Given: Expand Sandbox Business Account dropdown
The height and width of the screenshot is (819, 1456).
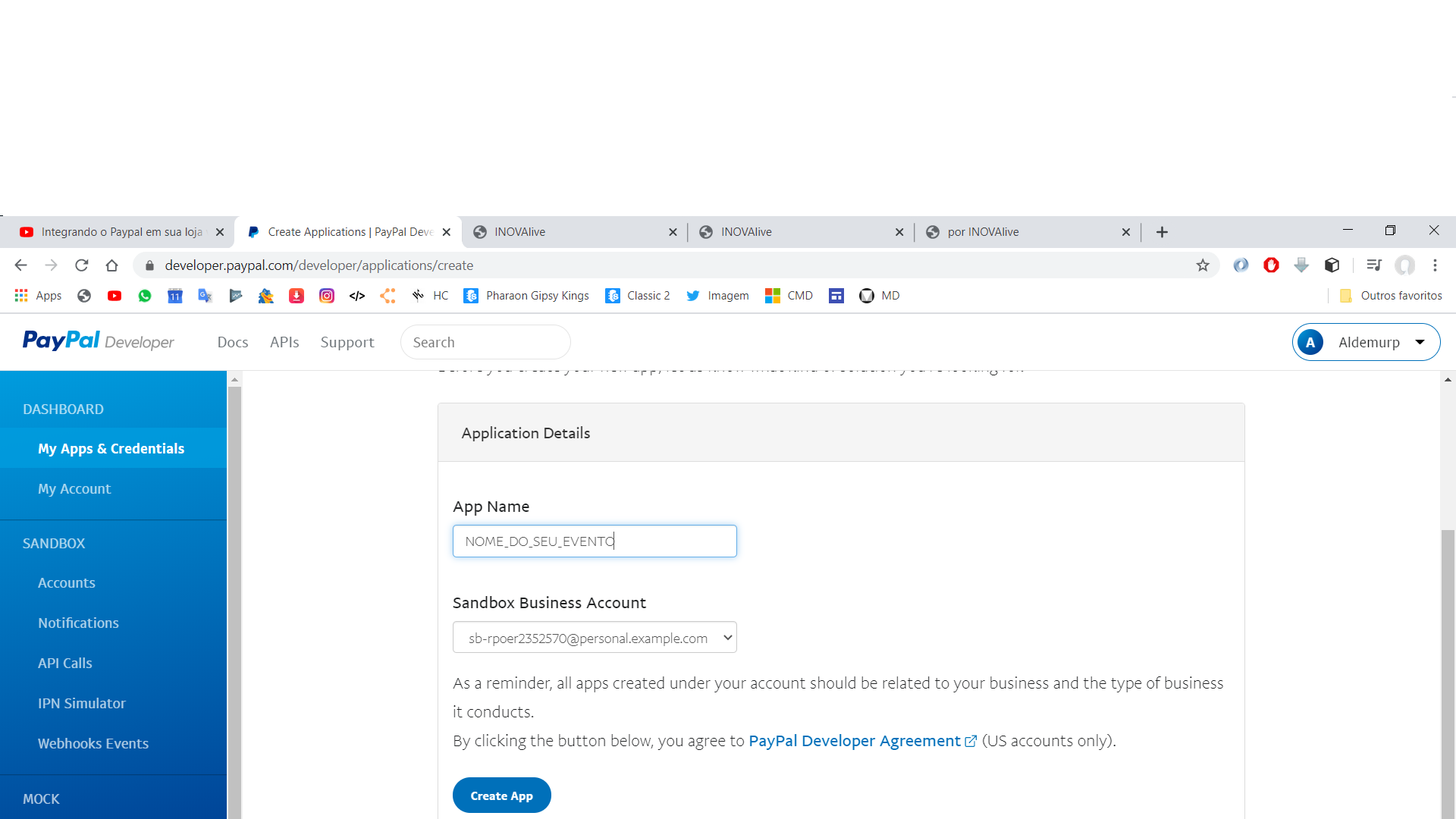Looking at the screenshot, I should [595, 638].
